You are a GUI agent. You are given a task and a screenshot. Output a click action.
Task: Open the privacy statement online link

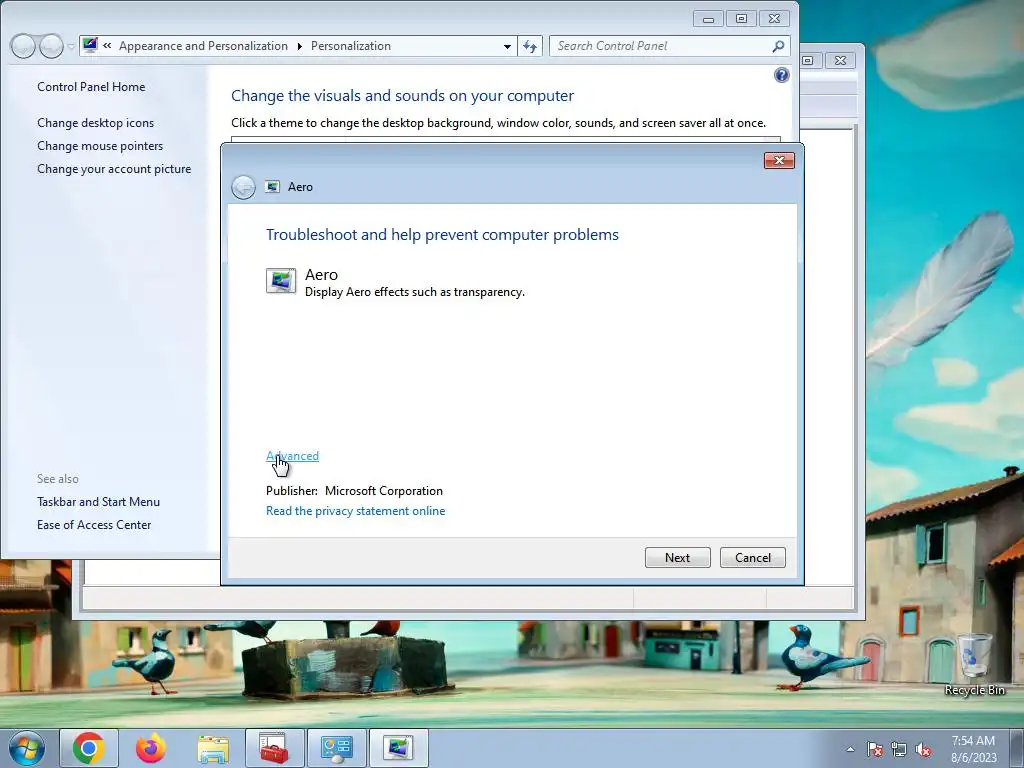pos(355,511)
